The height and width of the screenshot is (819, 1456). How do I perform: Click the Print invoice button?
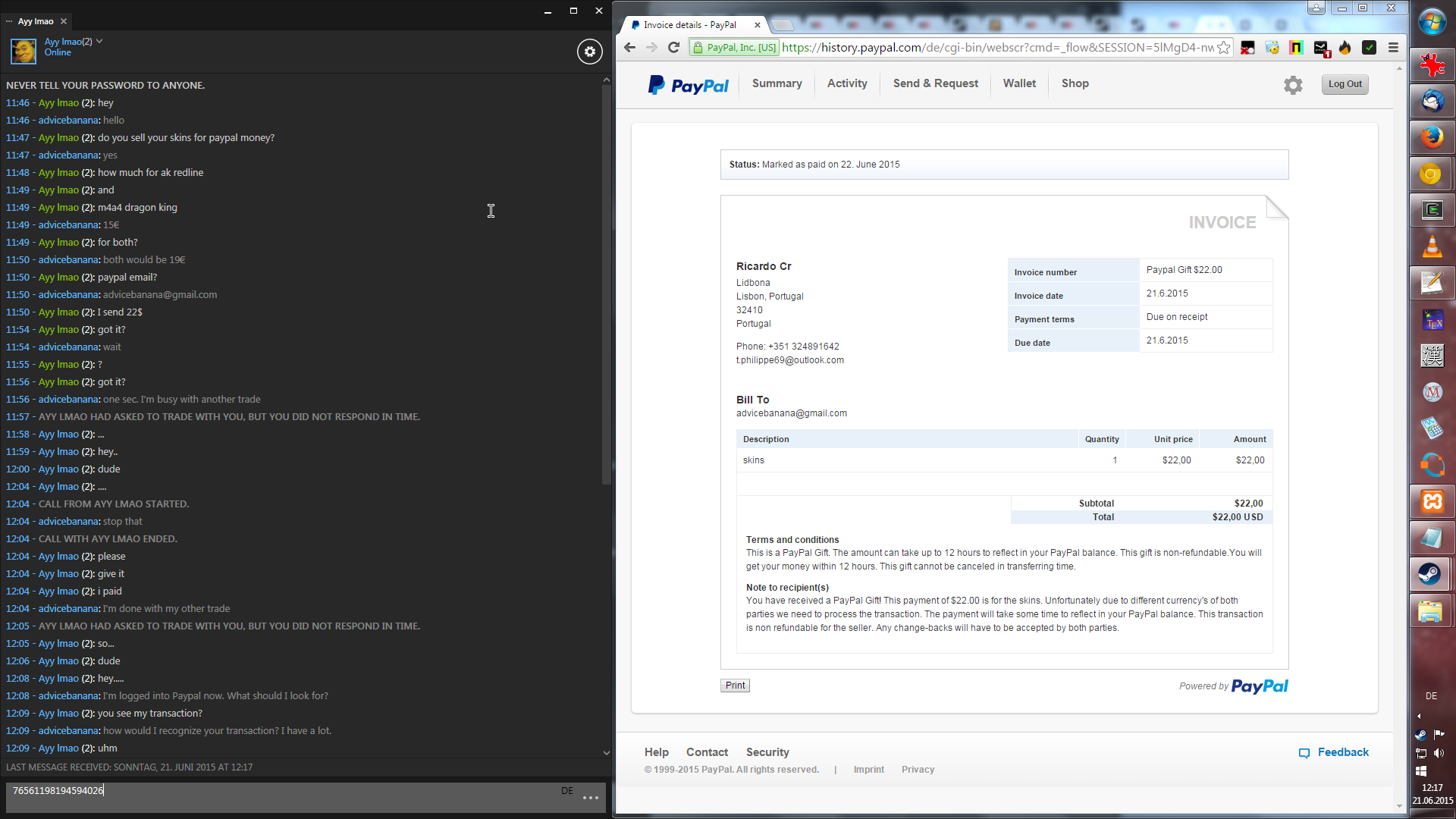point(735,686)
